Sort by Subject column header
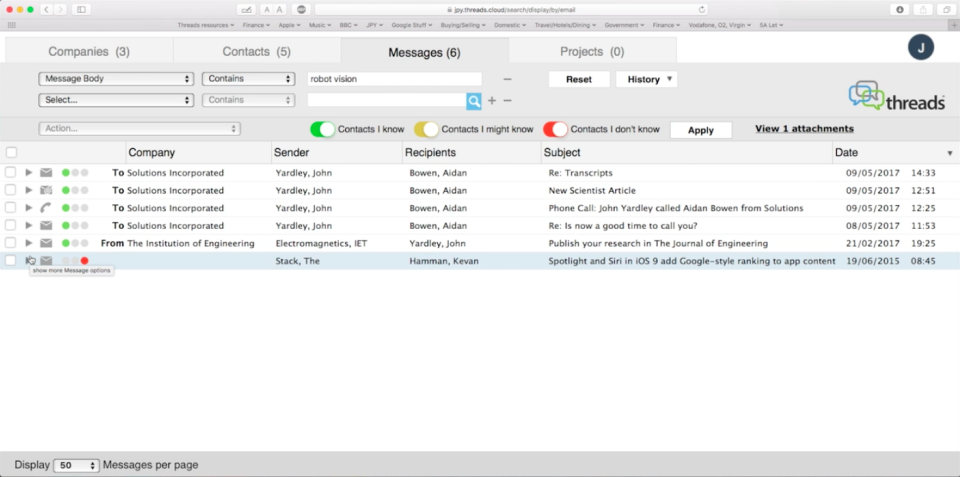960x477 pixels. coord(562,152)
